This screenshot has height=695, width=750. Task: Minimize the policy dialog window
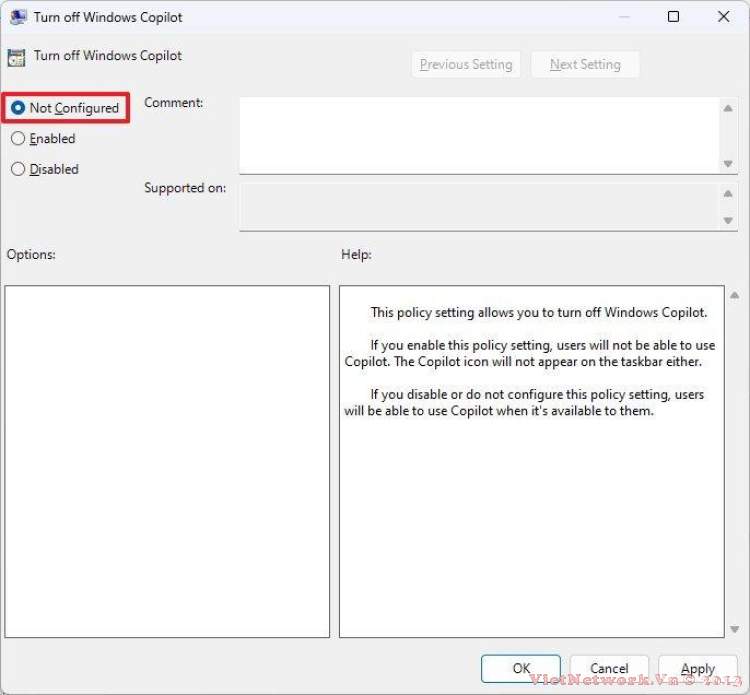click(x=624, y=17)
